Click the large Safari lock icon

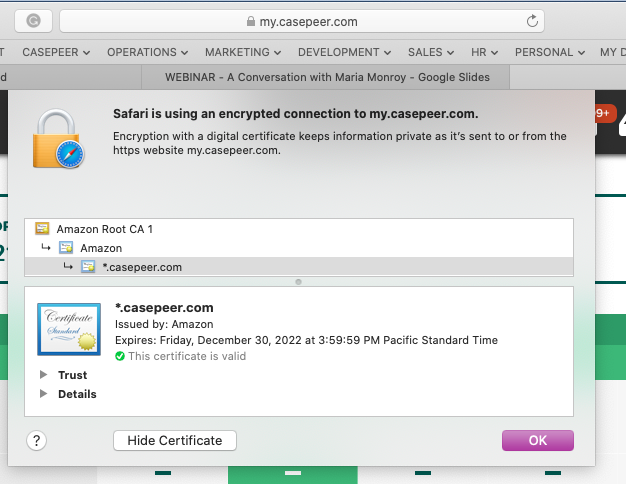[x=58, y=139]
